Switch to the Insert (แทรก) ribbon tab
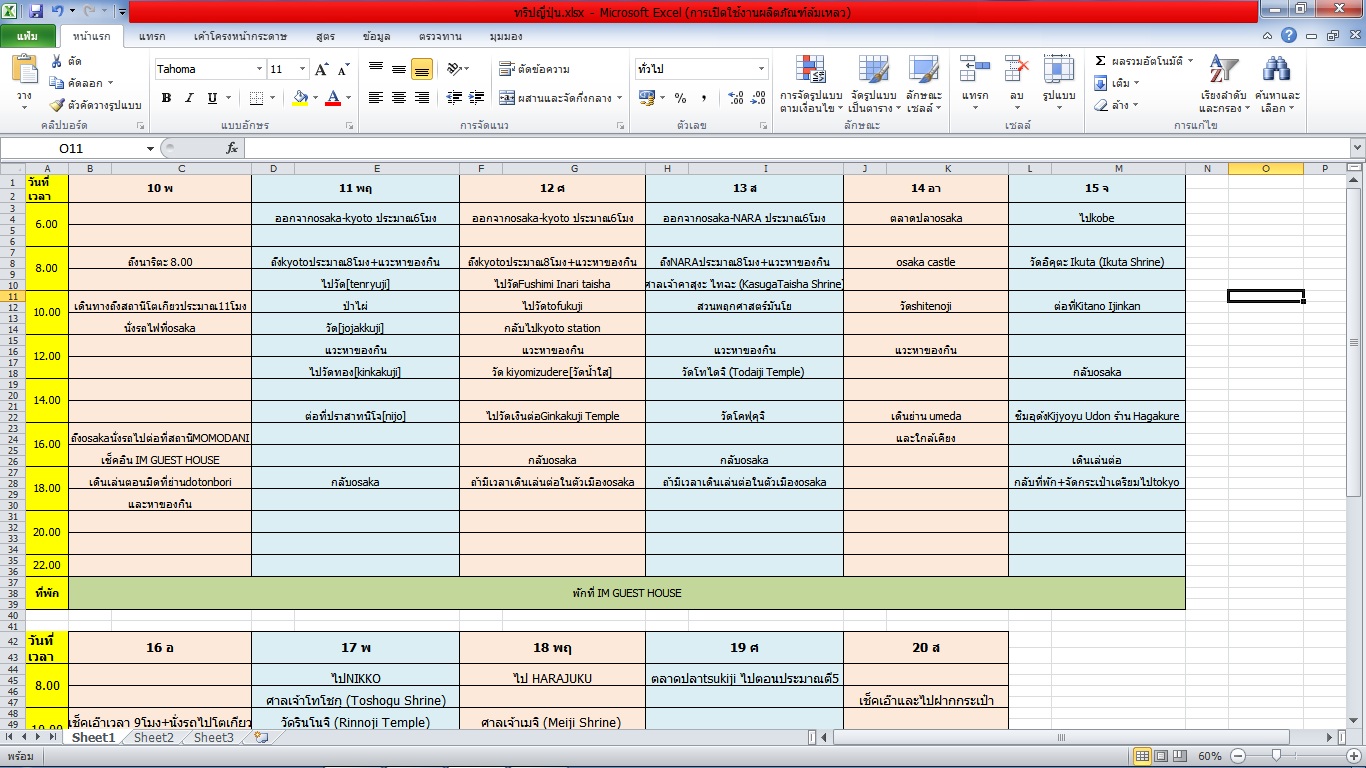Image resolution: width=1366 pixels, height=768 pixels. pos(152,36)
